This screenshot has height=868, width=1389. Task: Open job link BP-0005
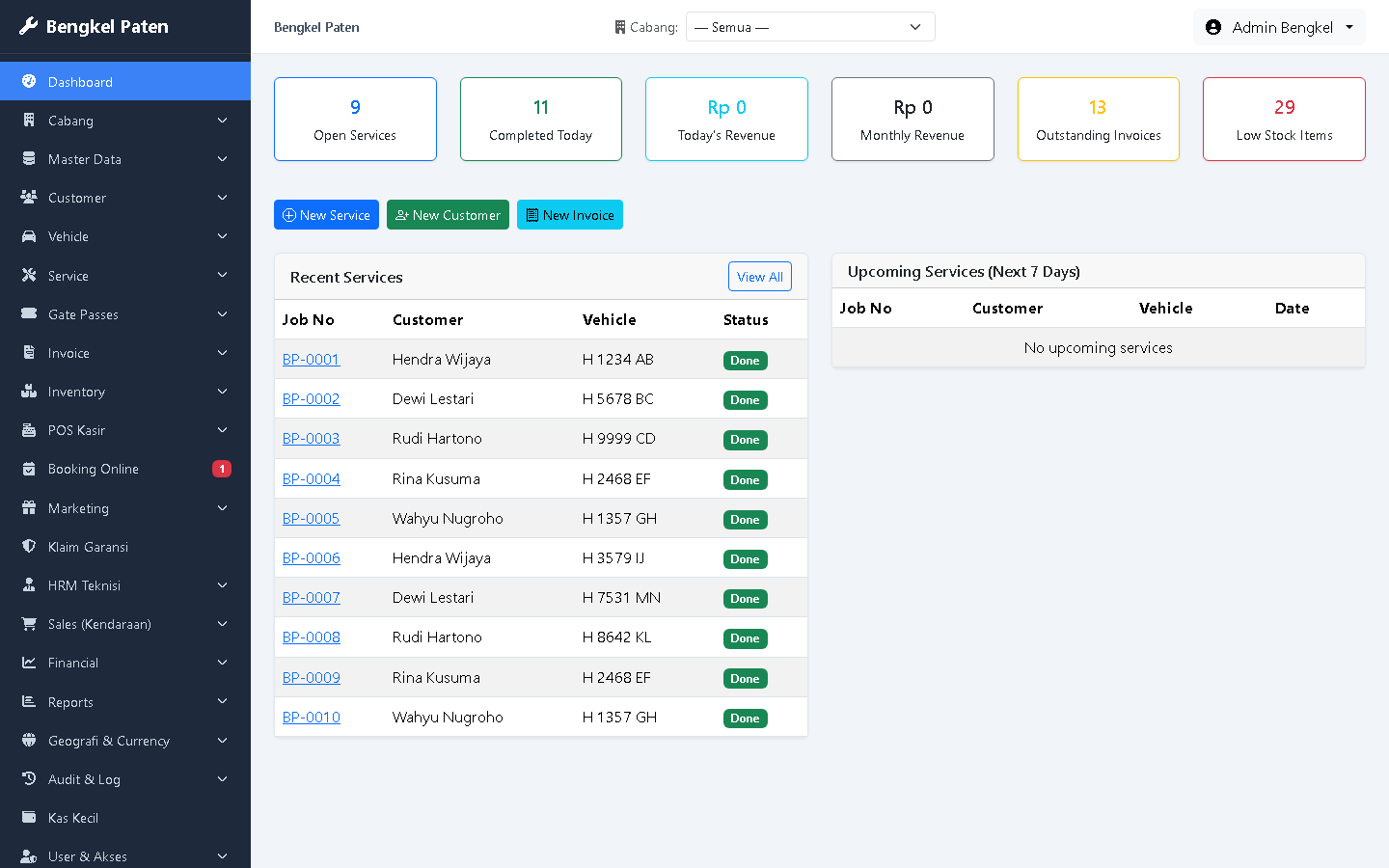(311, 519)
